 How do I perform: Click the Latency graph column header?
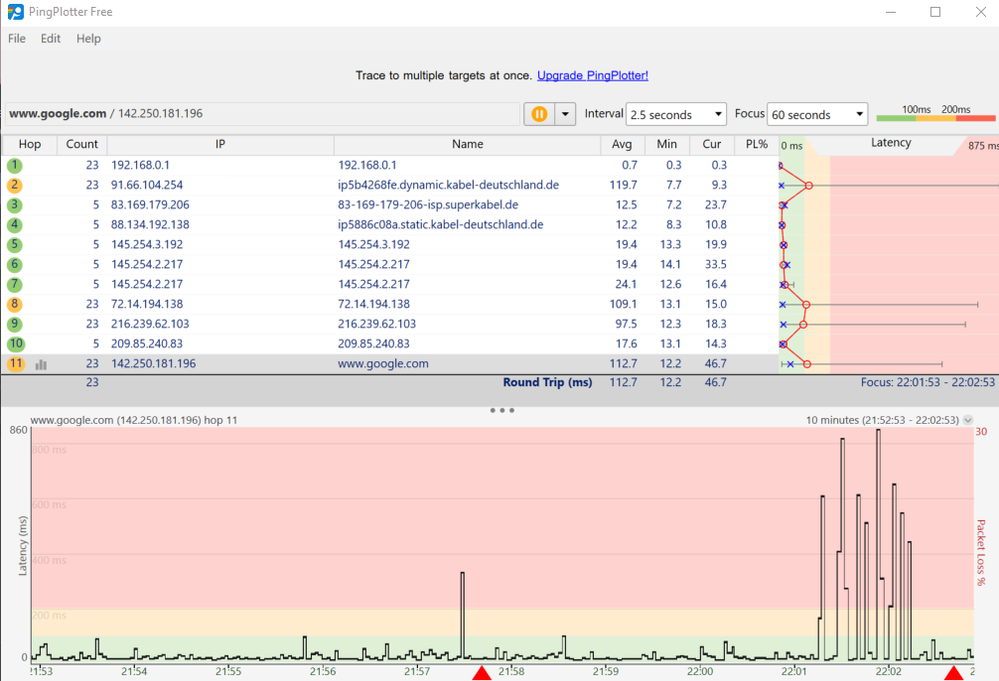(890, 143)
